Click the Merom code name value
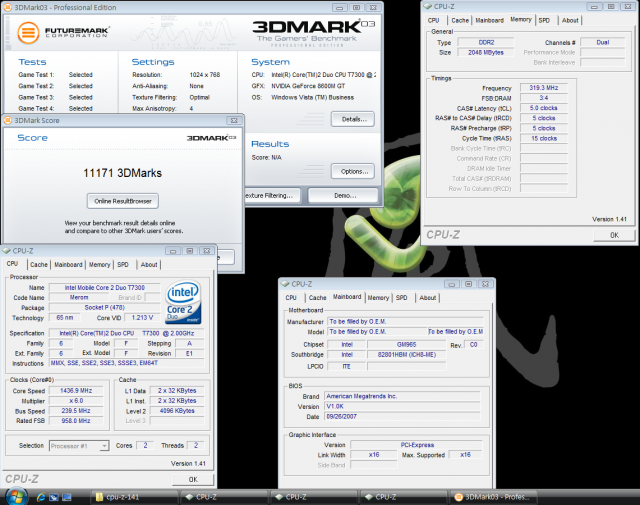This screenshot has height=505, width=640. click(x=79, y=298)
